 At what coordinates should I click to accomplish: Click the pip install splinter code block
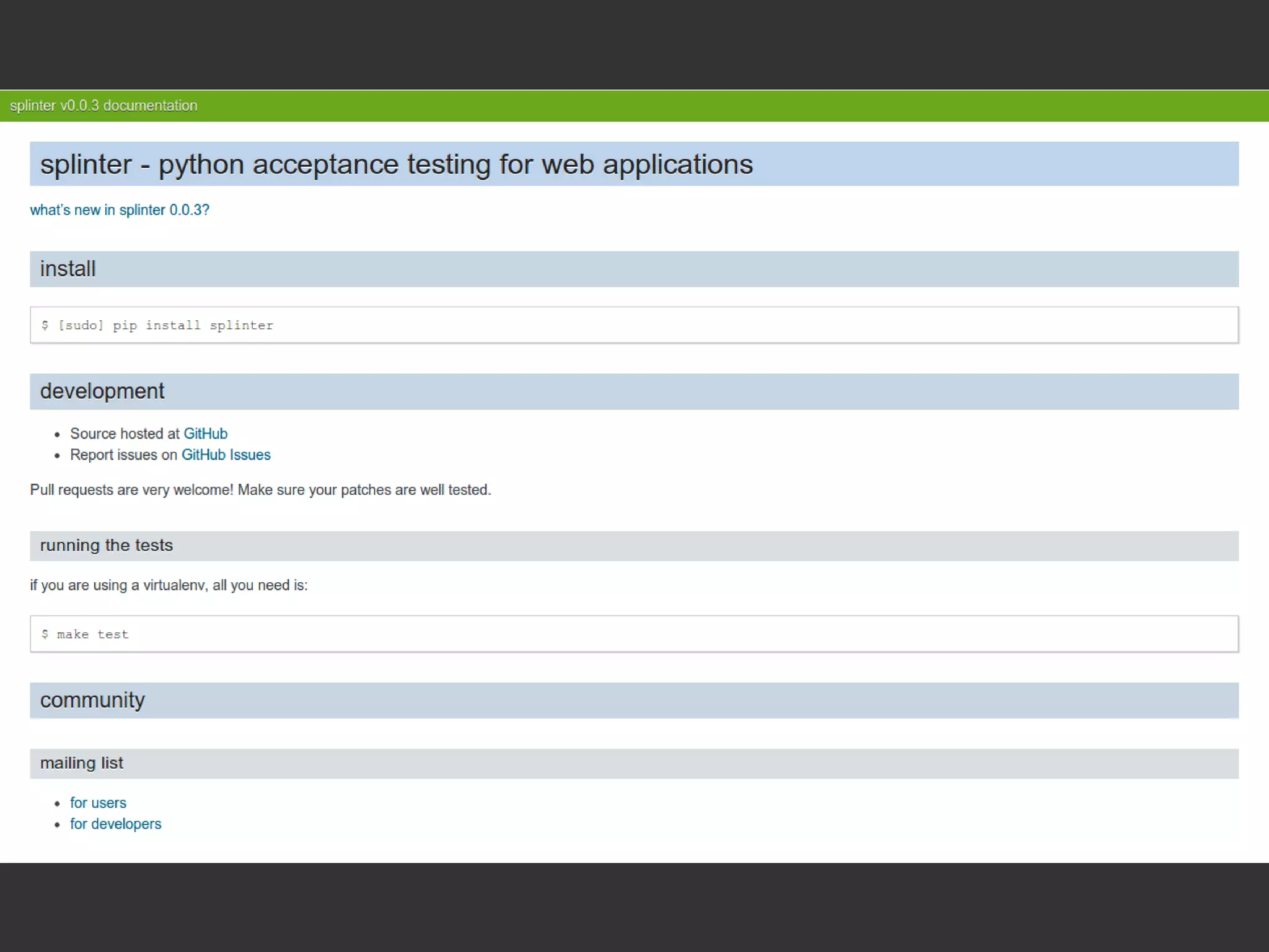157,325
